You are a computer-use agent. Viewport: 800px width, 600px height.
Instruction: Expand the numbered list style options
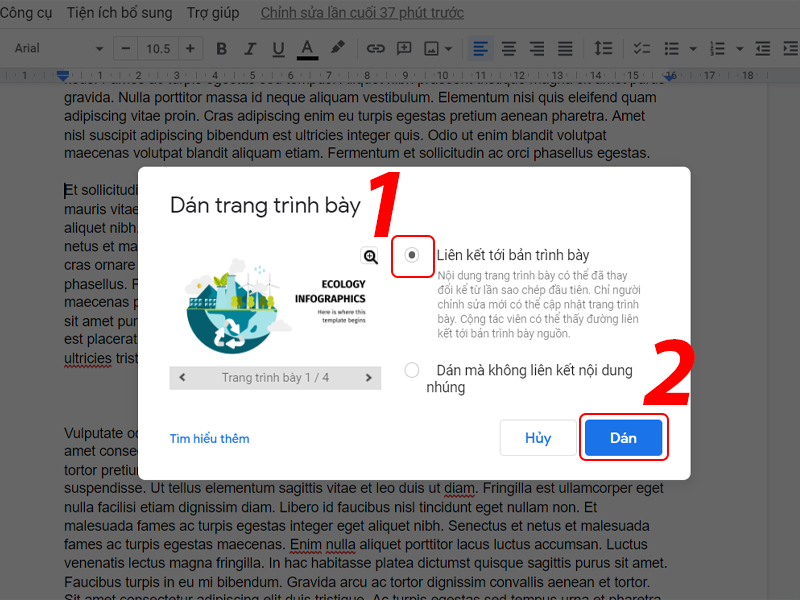click(742, 48)
